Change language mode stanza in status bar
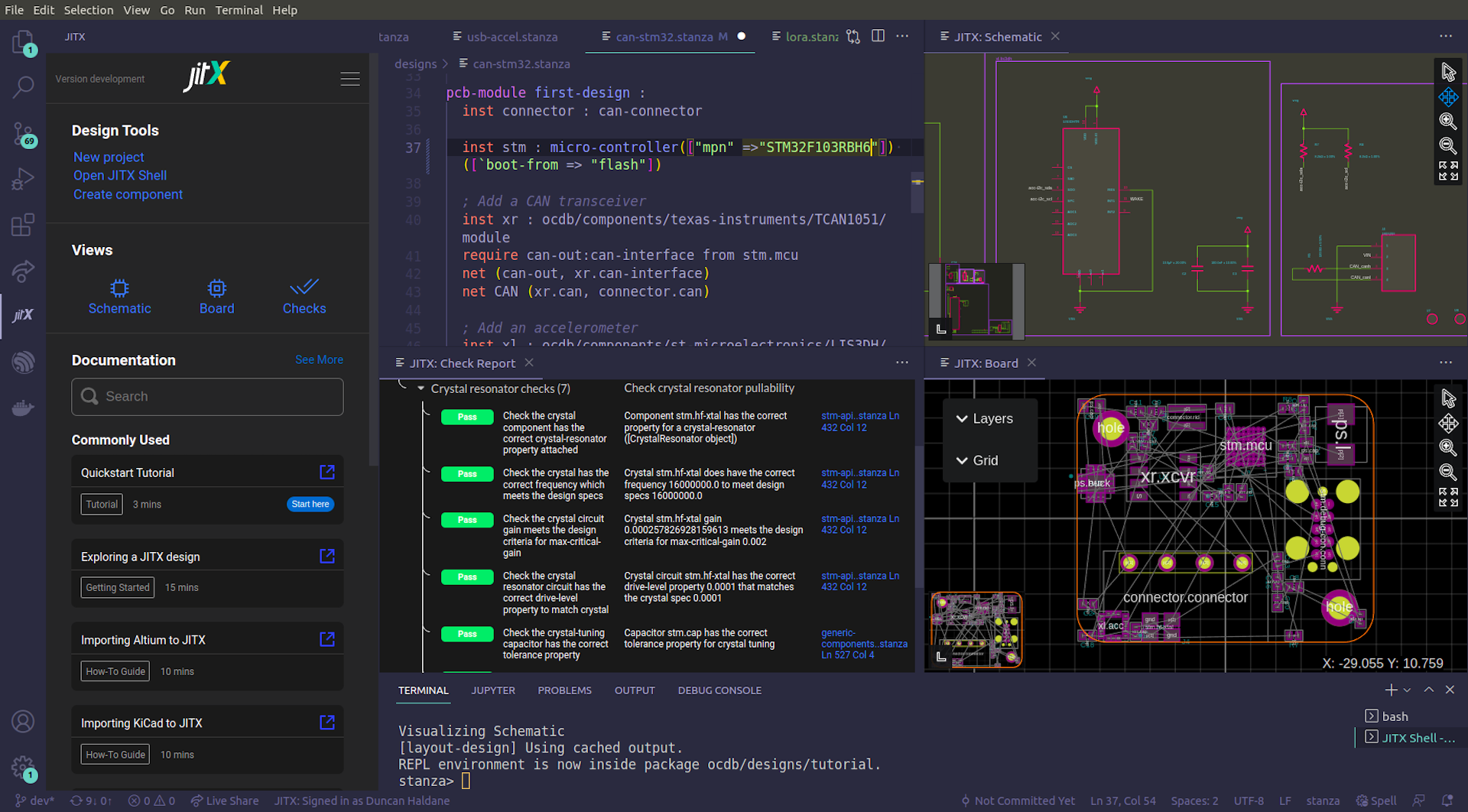Viewport: 1468px width, 812px height. [x=1323, y=801]
